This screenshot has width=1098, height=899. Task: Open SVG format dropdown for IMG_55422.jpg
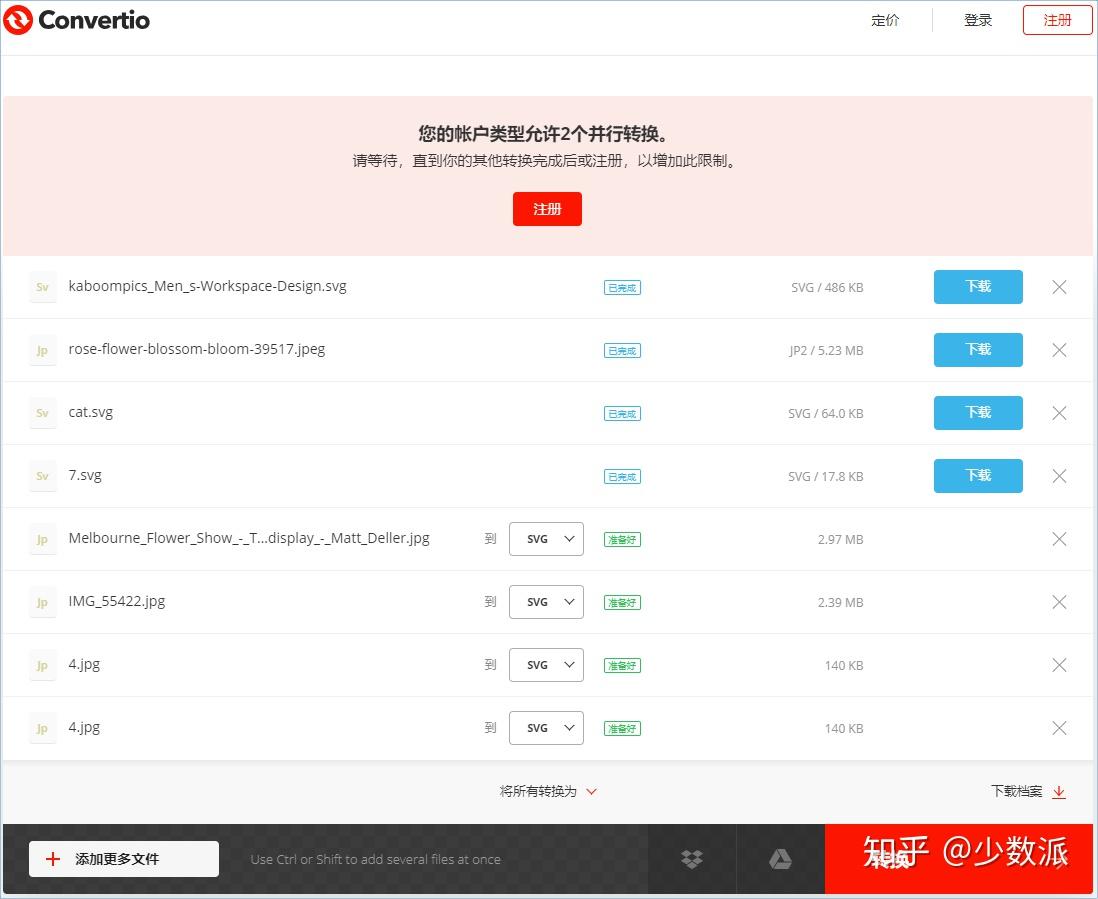click(546, 602)
